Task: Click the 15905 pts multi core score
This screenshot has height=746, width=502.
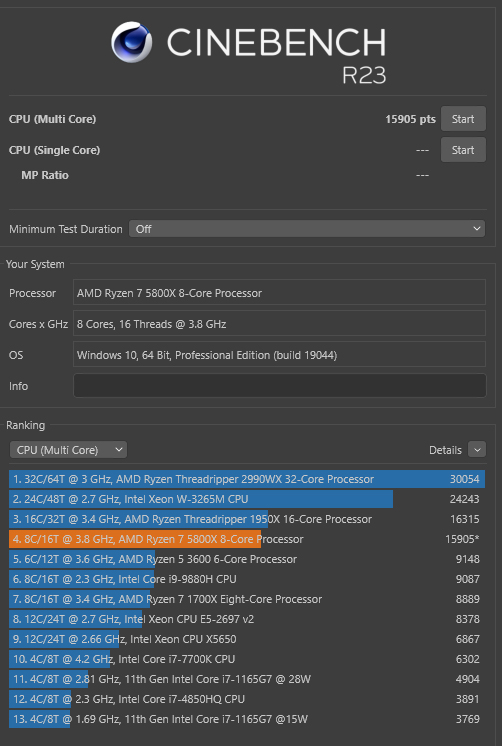Action: point(410,119)
